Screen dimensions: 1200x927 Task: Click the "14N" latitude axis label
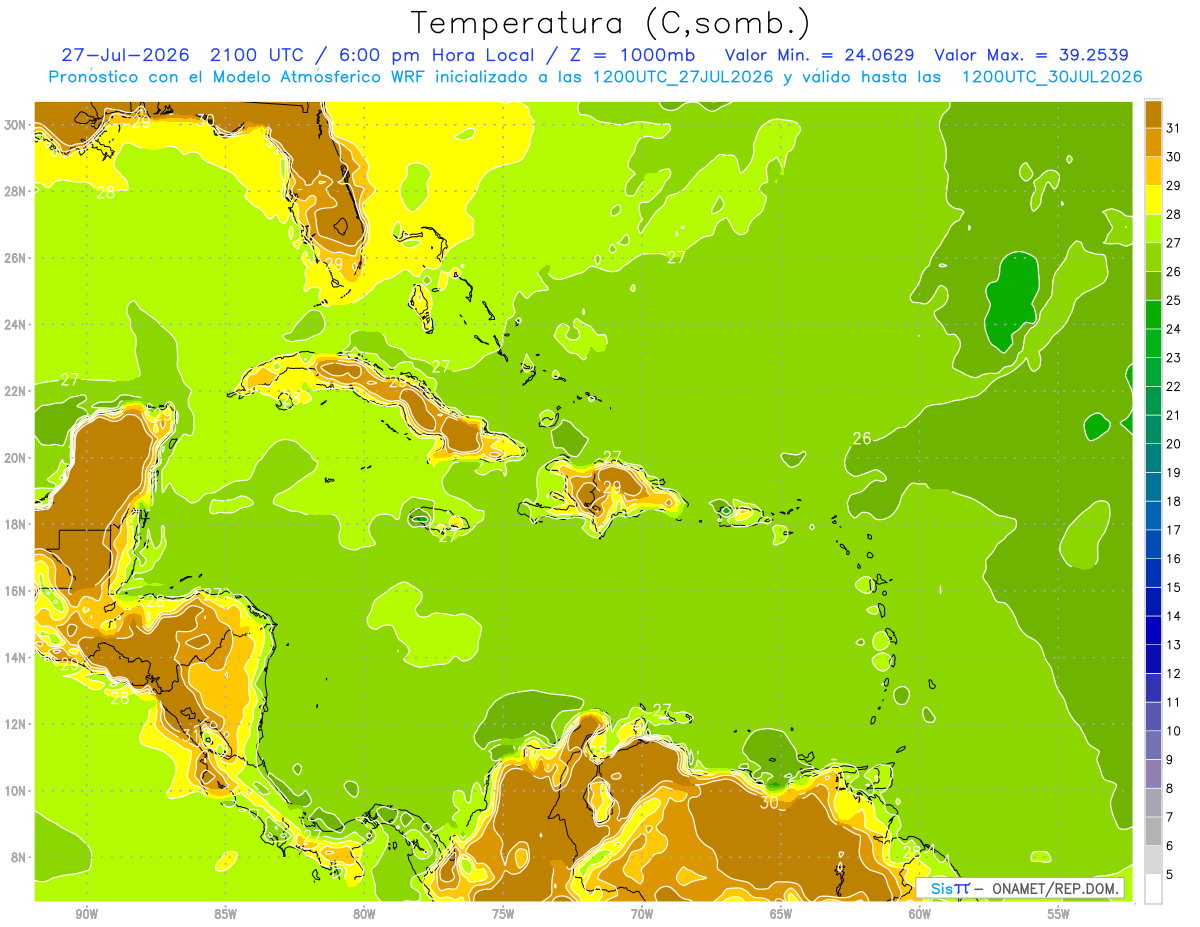(x=17, y=657)
